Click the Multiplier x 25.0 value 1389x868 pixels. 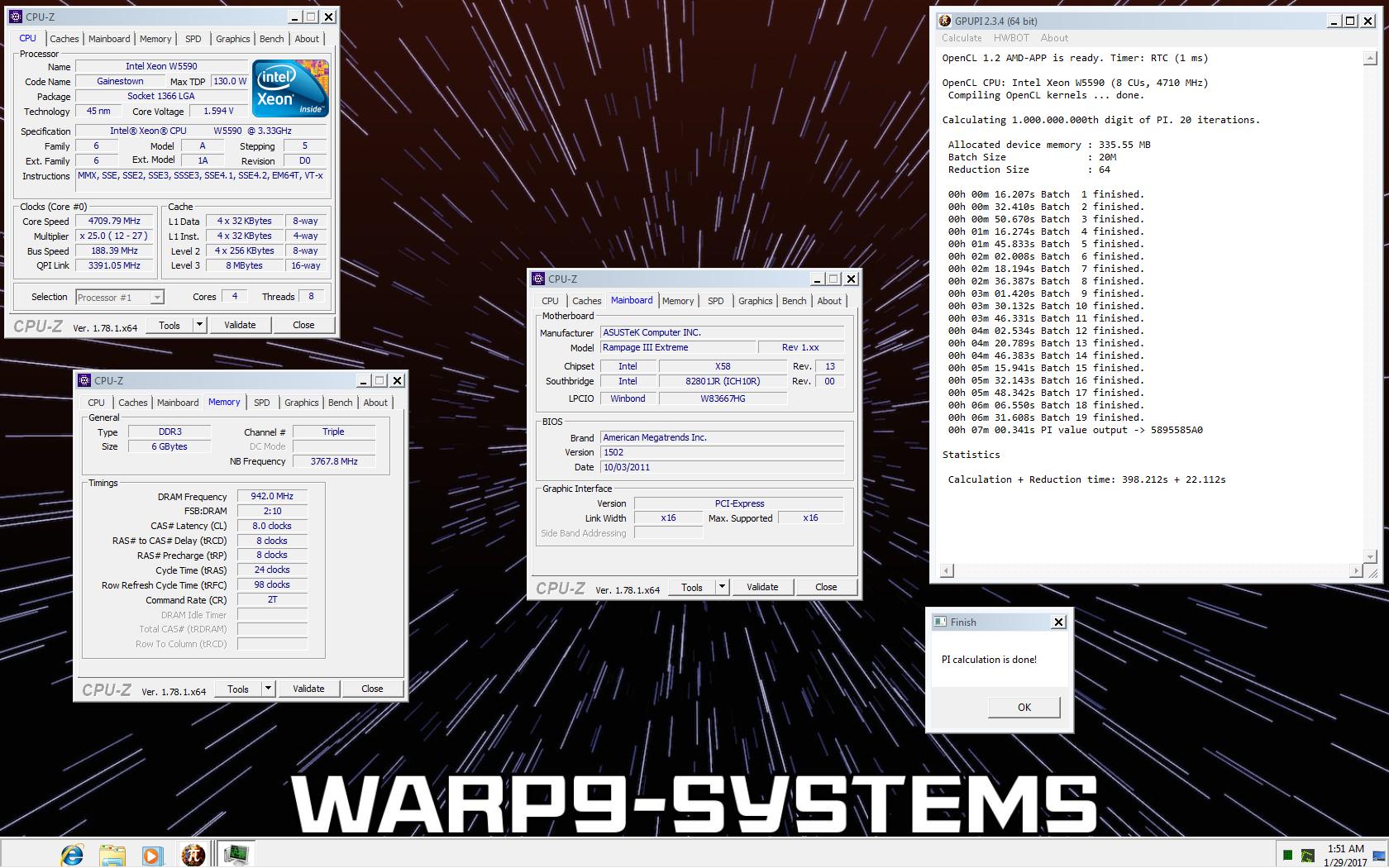[x=114, y=236]
